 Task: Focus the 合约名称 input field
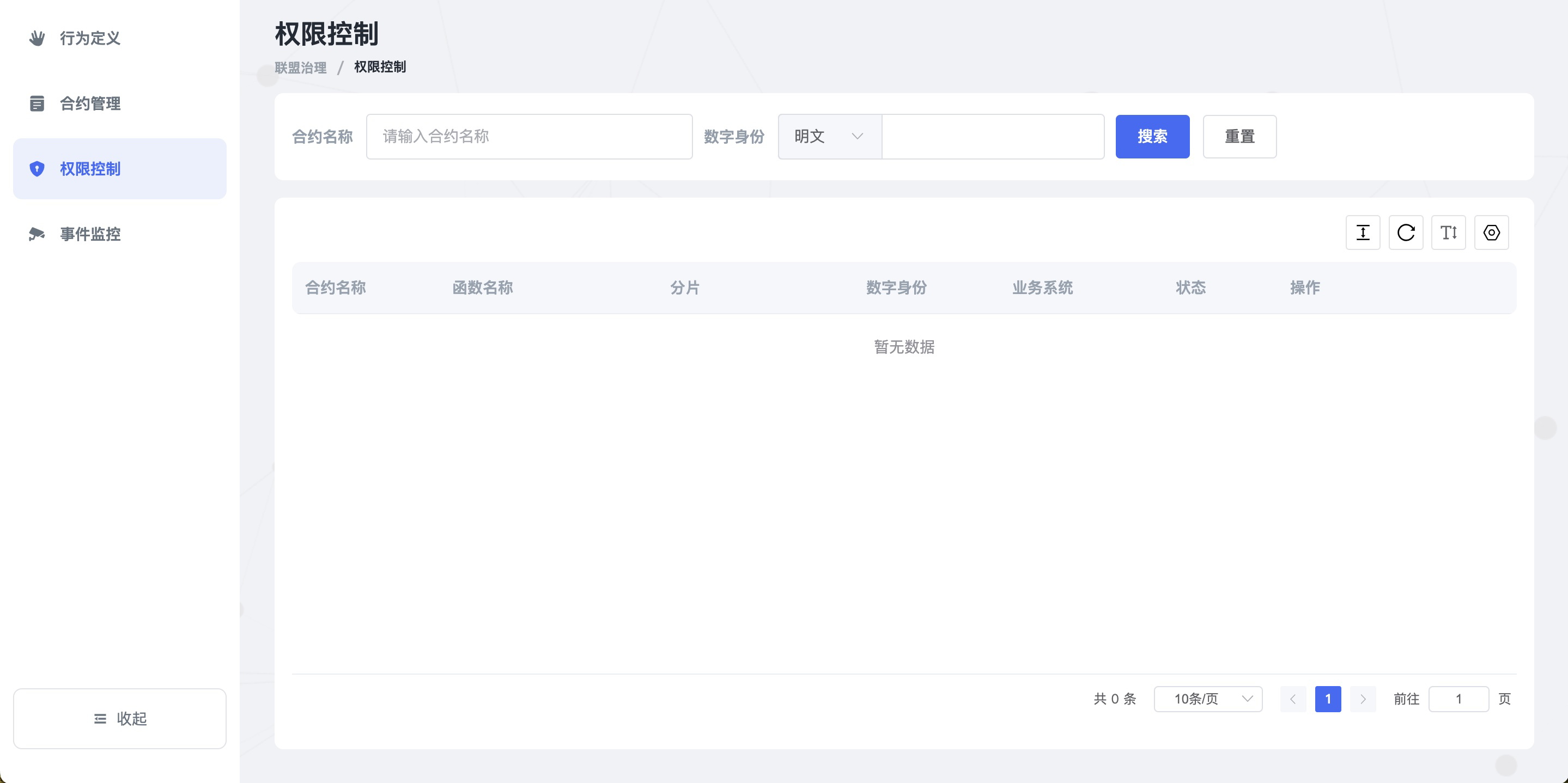529,137
